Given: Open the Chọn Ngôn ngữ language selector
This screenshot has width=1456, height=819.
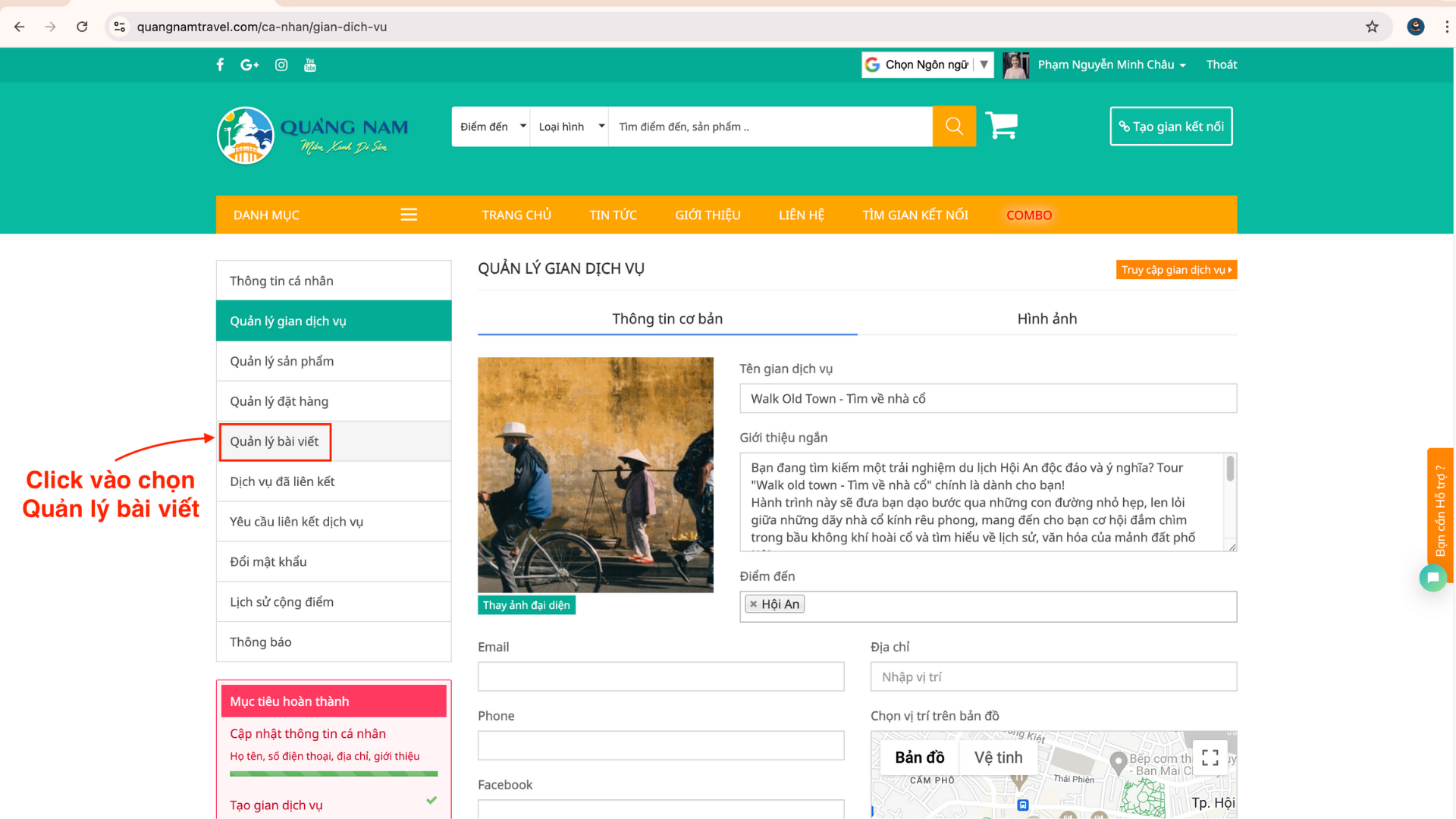Looking at the screenshot, I should (927, 64).
